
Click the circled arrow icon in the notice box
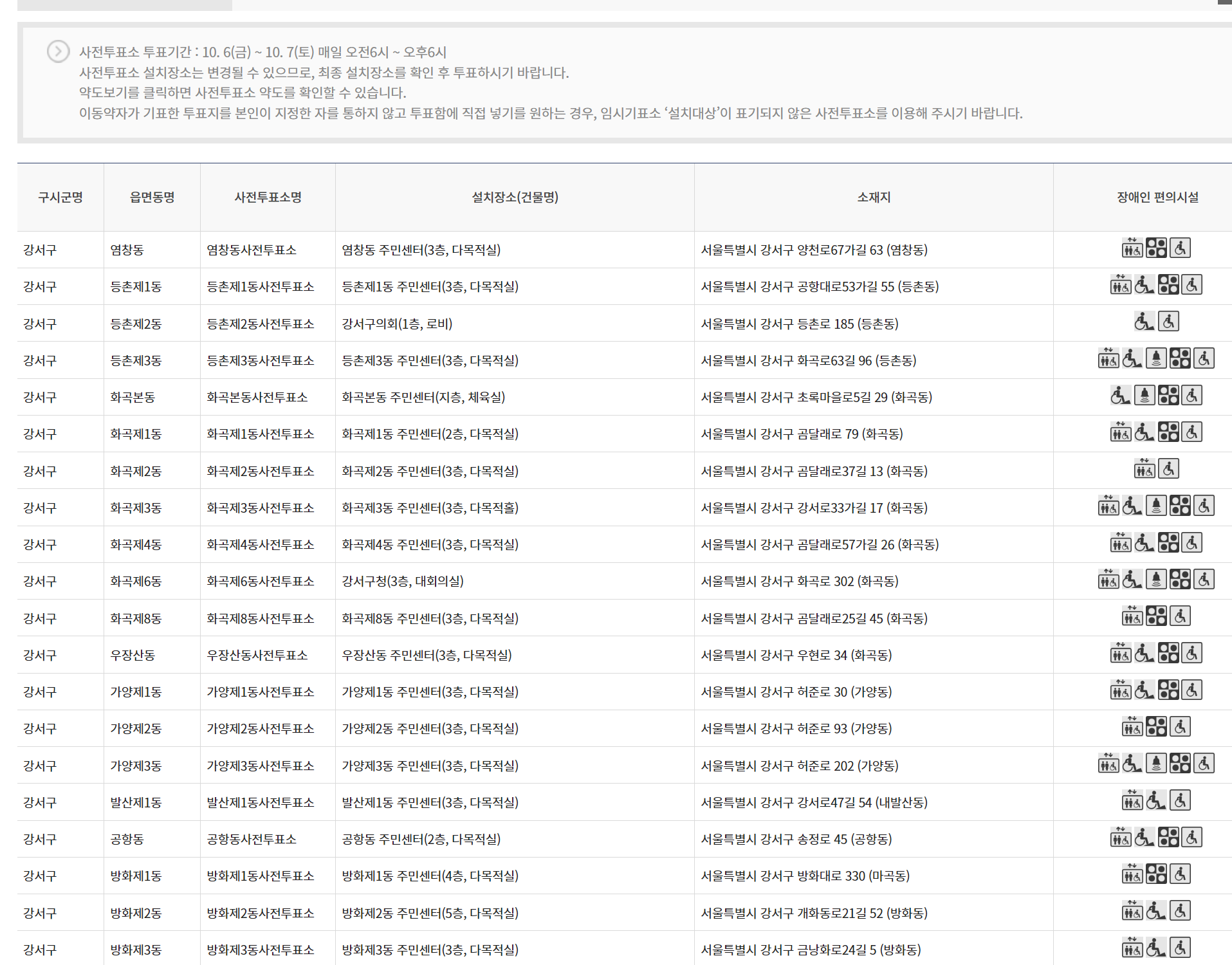59,51
